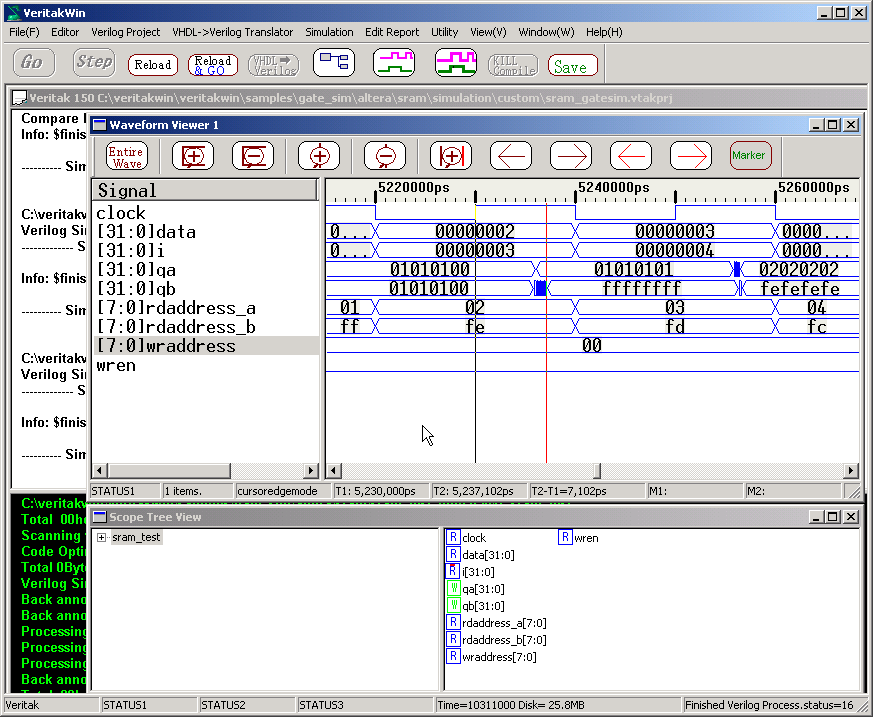
Task: Click the circular plus magnifier icon
Action: point(320,156)
